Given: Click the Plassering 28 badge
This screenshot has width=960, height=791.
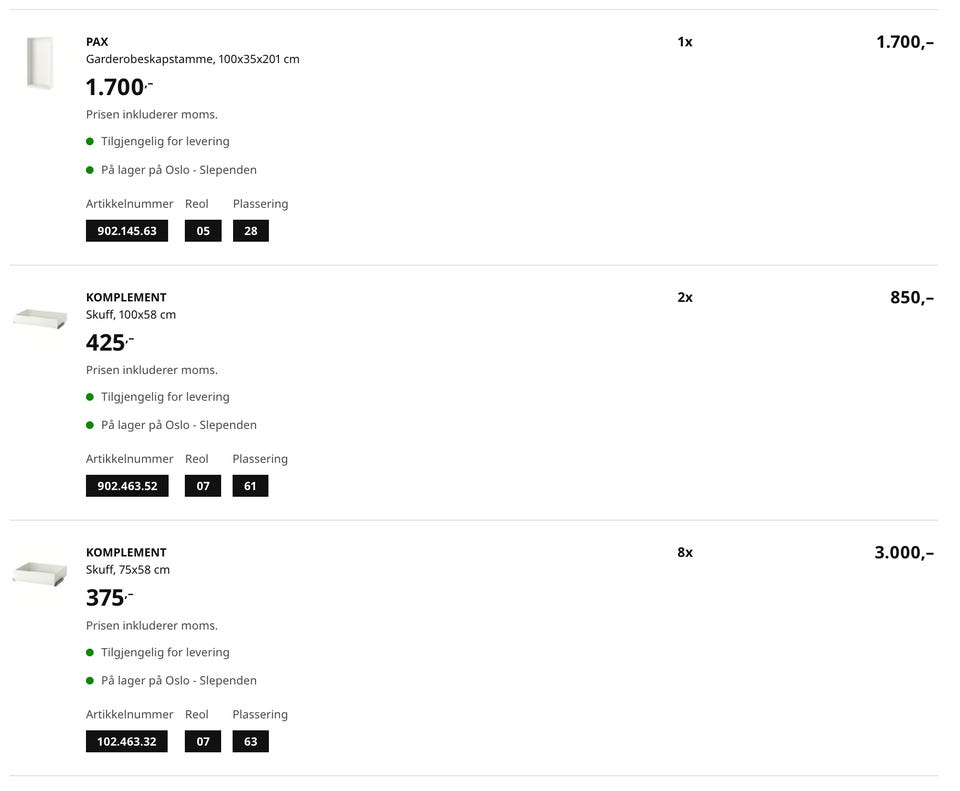Looking at the screenshot, I should [250, 231].
